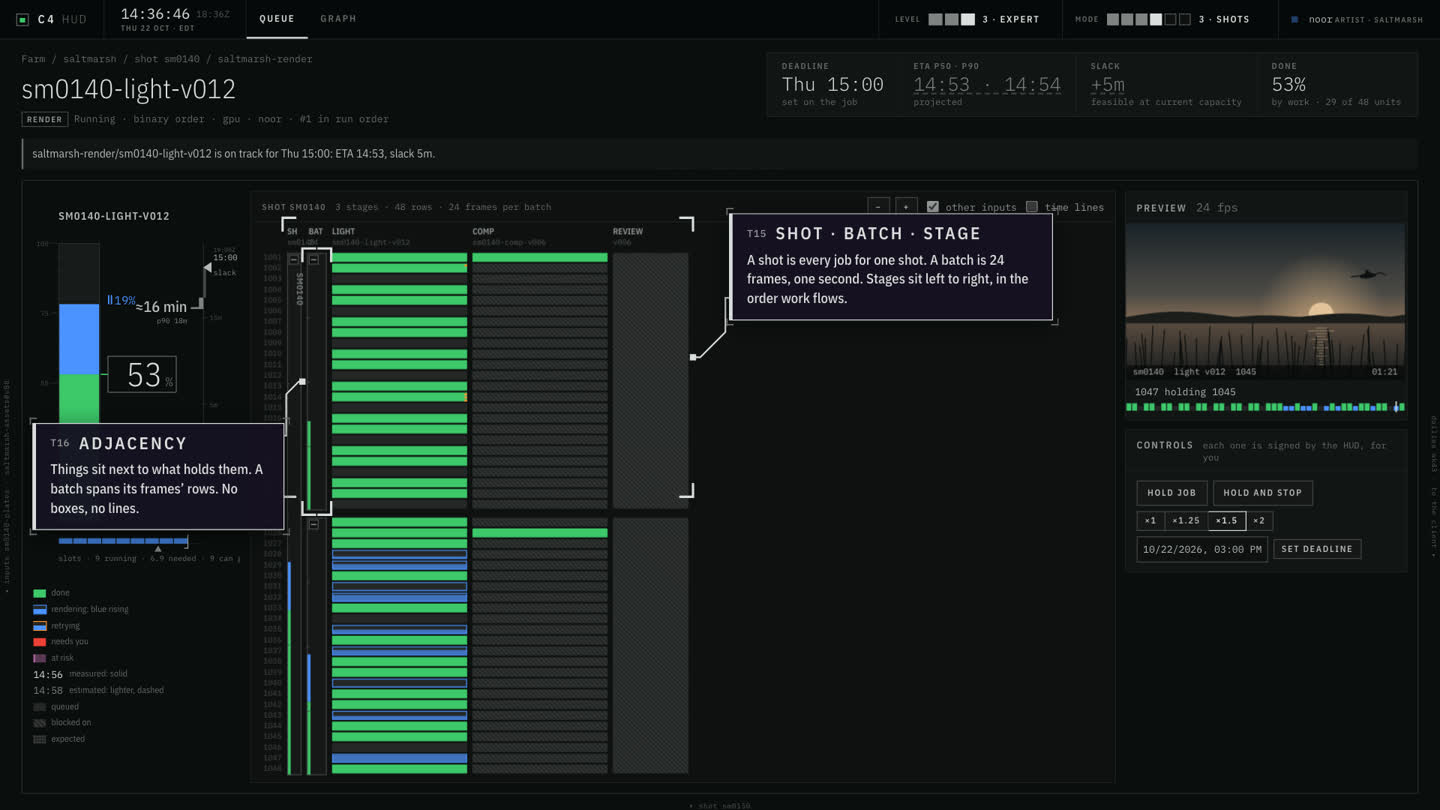Collapse the SH column at row 1001

pos(294,258)
